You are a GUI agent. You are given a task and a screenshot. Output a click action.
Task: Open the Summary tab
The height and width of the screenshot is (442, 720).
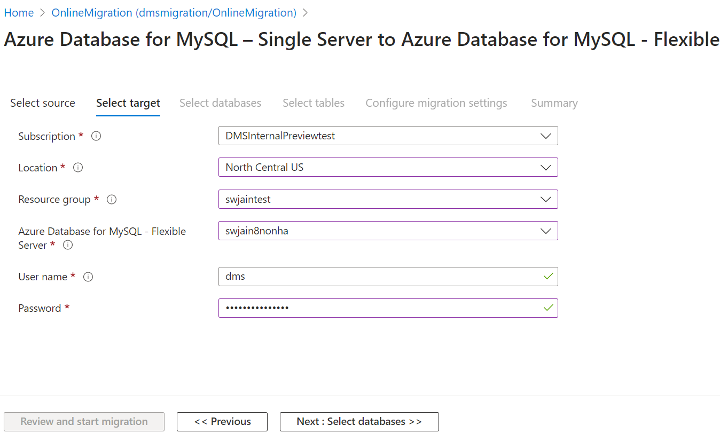click(x=554, y=103)
